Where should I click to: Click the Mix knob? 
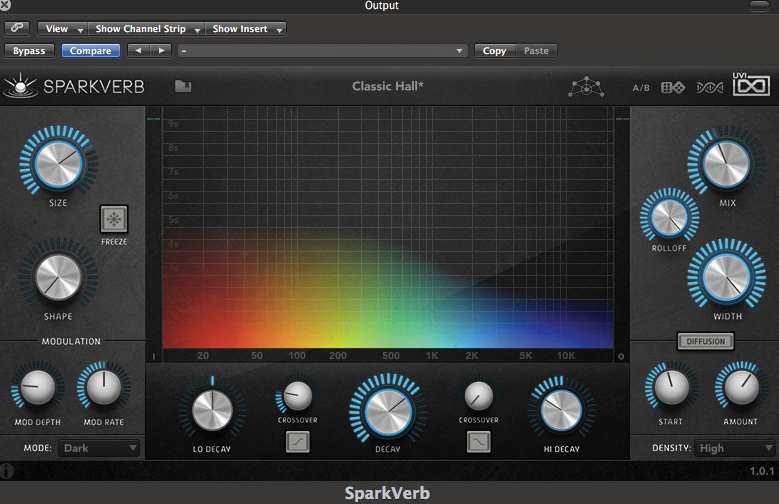[727, 165]
